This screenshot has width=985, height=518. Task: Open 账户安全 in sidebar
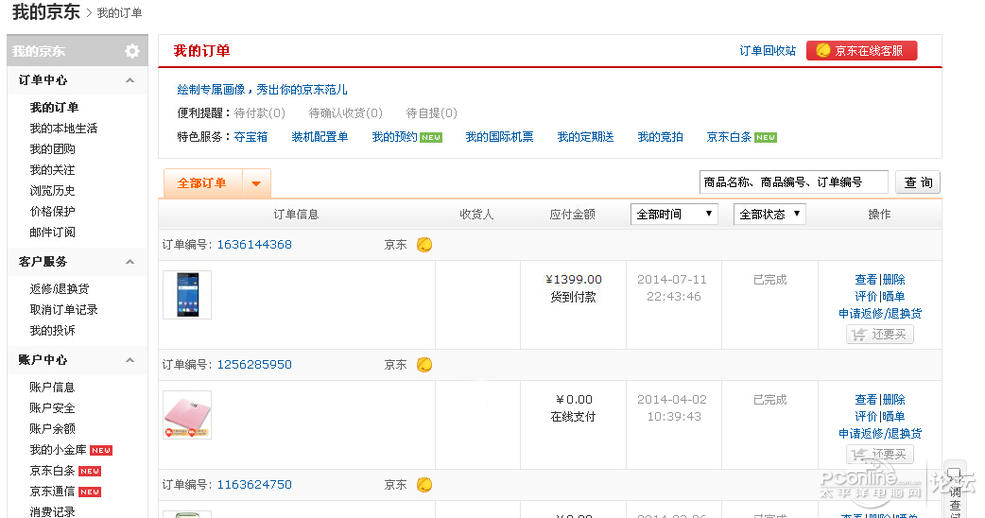coord(52,408)
